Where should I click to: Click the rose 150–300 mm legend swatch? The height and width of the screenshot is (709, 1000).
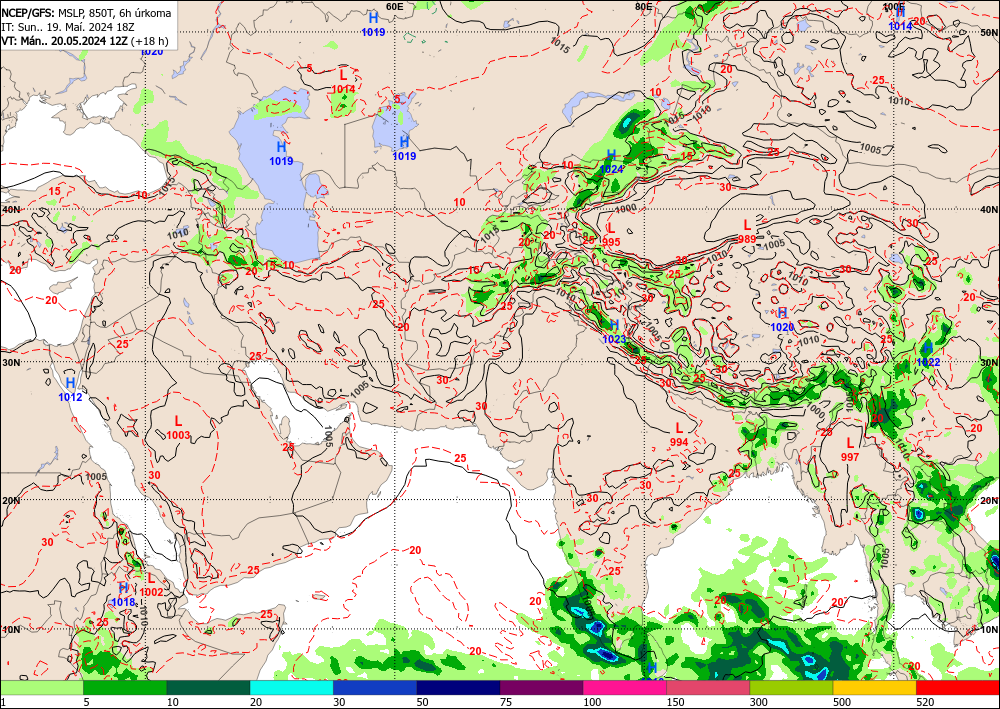[708, 688]
